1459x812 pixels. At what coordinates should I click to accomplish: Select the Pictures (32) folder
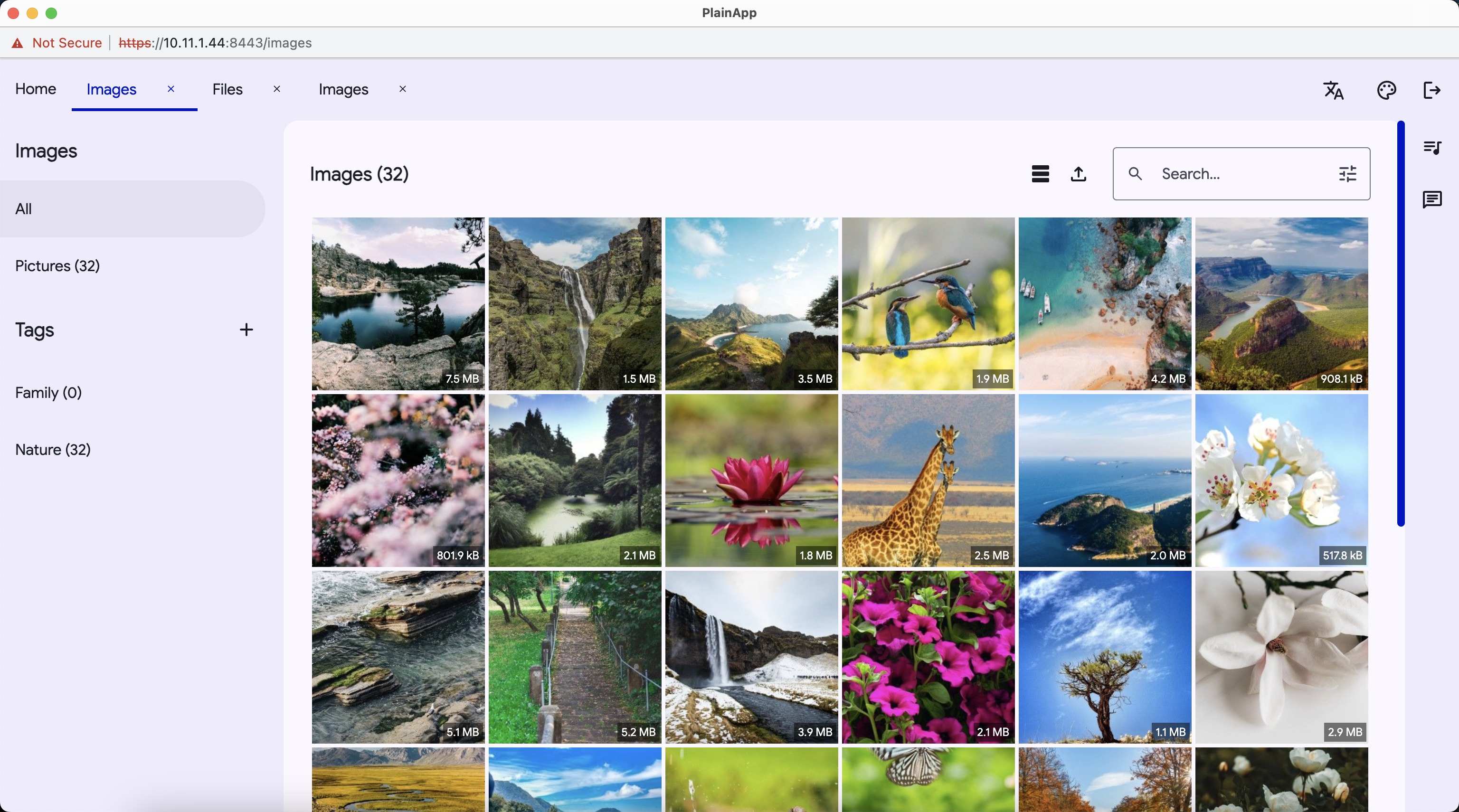point(57,265)
